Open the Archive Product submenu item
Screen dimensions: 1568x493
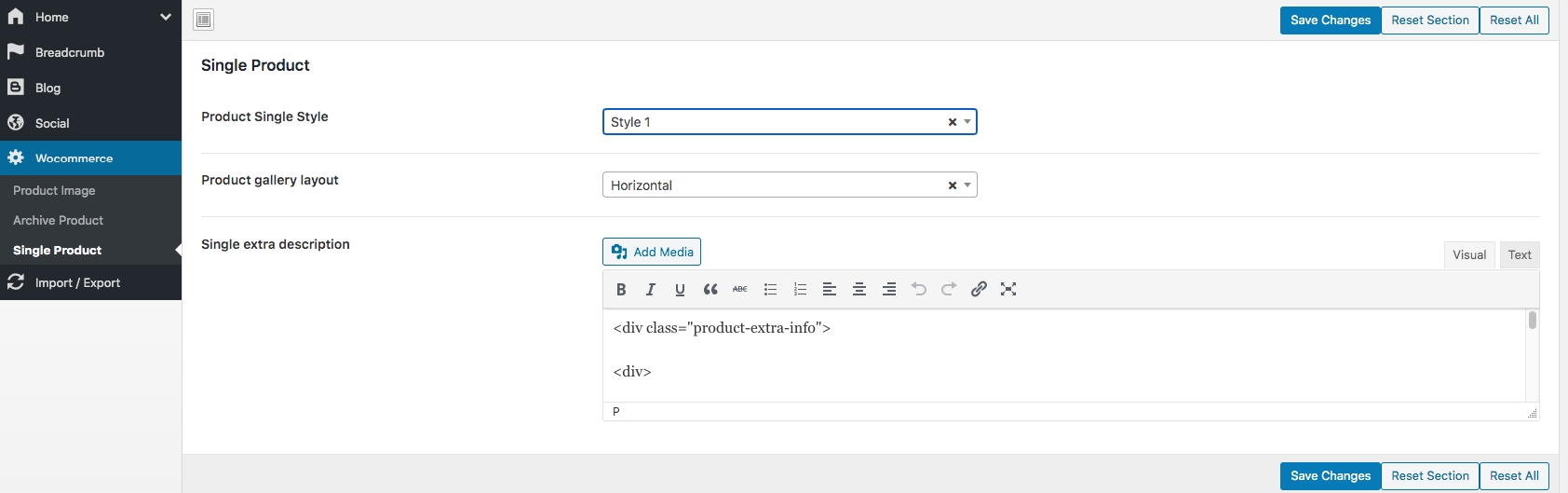pos(58,220)
